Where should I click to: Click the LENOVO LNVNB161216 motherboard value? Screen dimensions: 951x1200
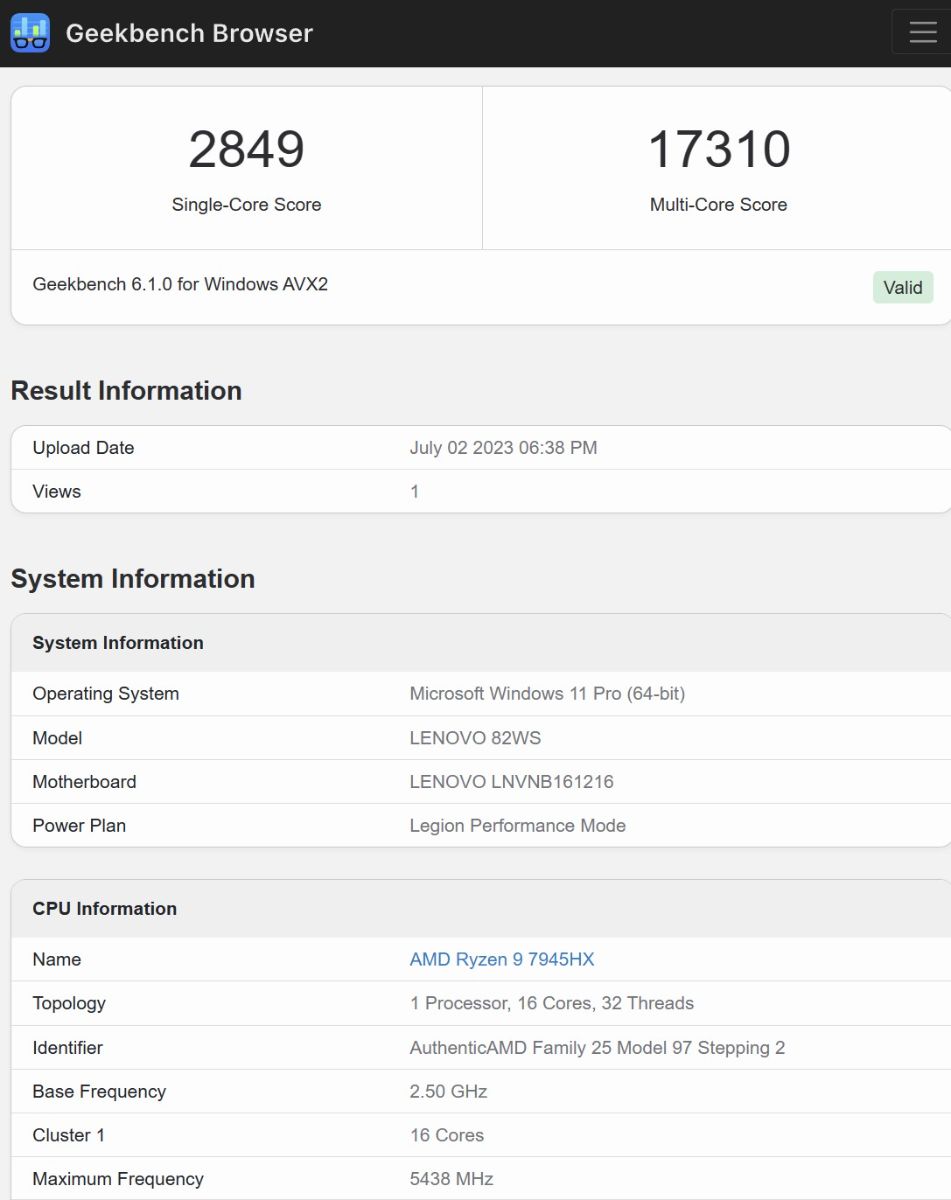[x=511, y=781]
